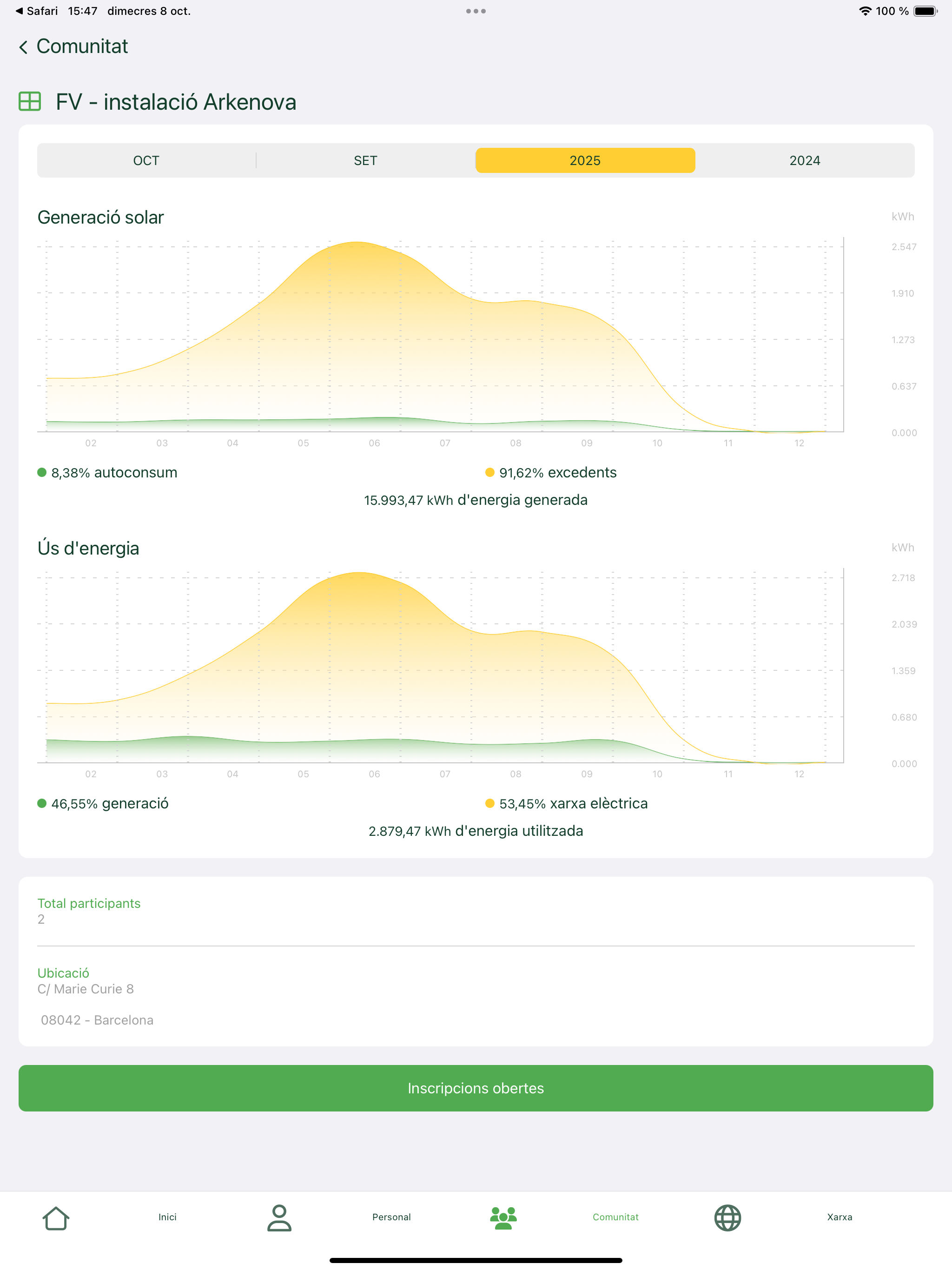Tap the home indicator bar
This screenshot has width=952, height=1270.
(x=476, y=1260)
